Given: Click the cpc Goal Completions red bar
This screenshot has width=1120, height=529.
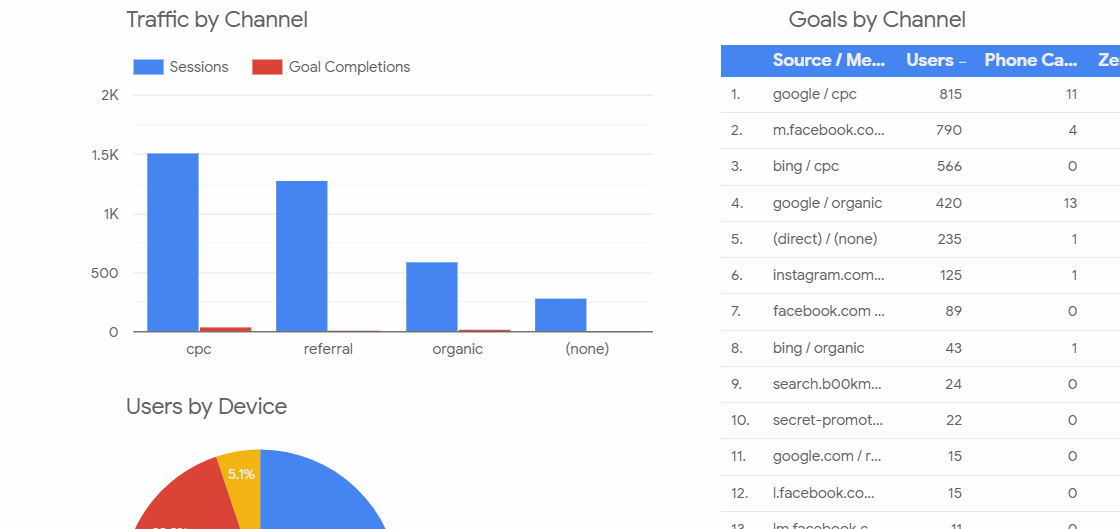Looking at the screenshot, I should coord(225,329).
